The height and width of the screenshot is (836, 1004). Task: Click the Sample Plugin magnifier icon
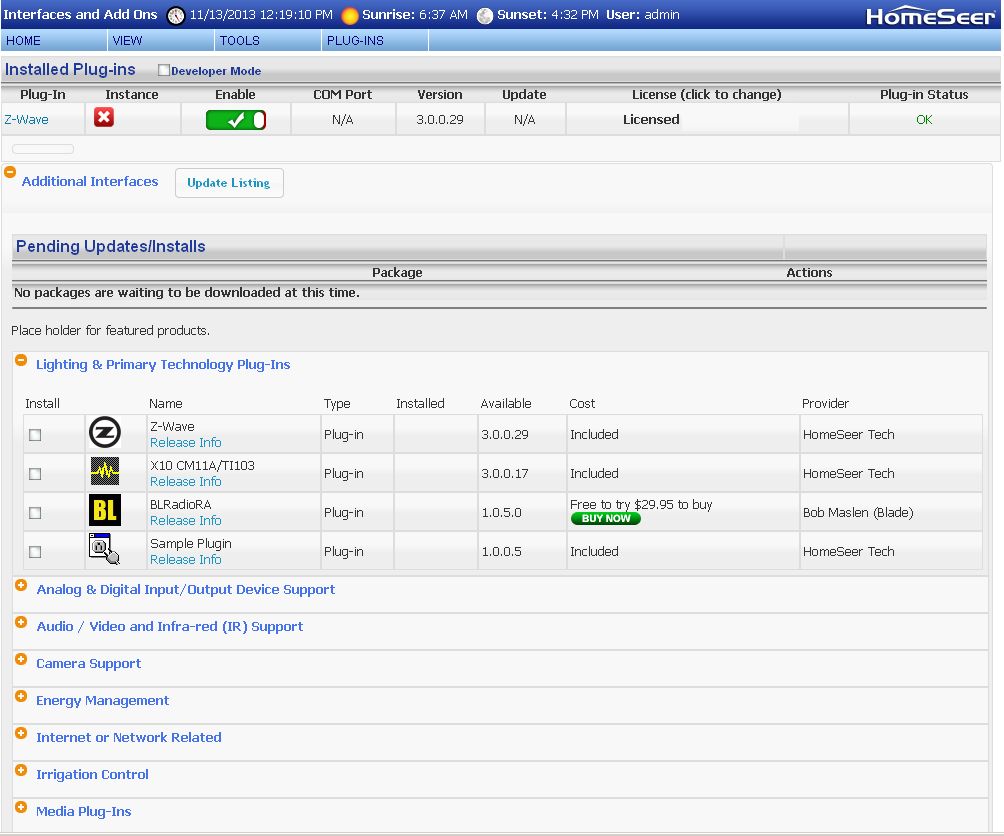[104, 549]
